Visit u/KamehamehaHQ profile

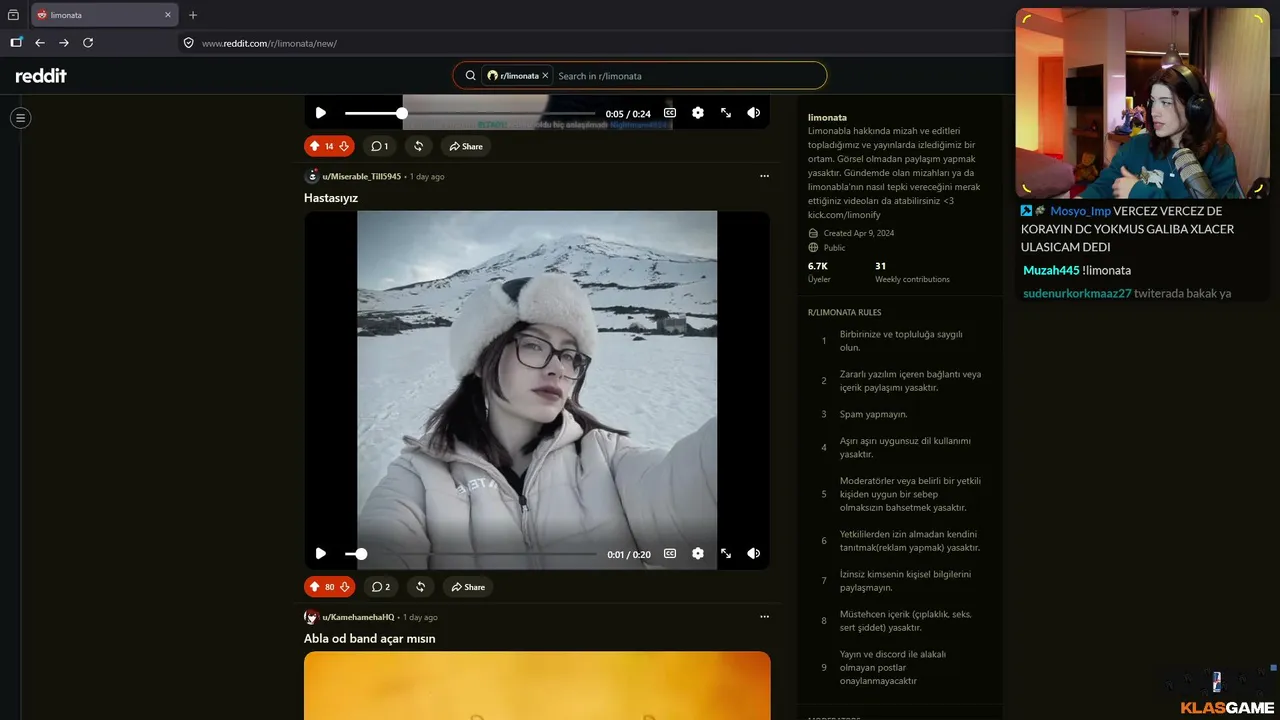[x=358, y=617]
